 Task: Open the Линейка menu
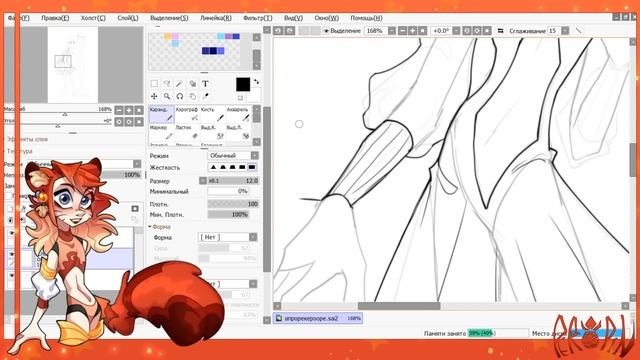pos(216,18)
